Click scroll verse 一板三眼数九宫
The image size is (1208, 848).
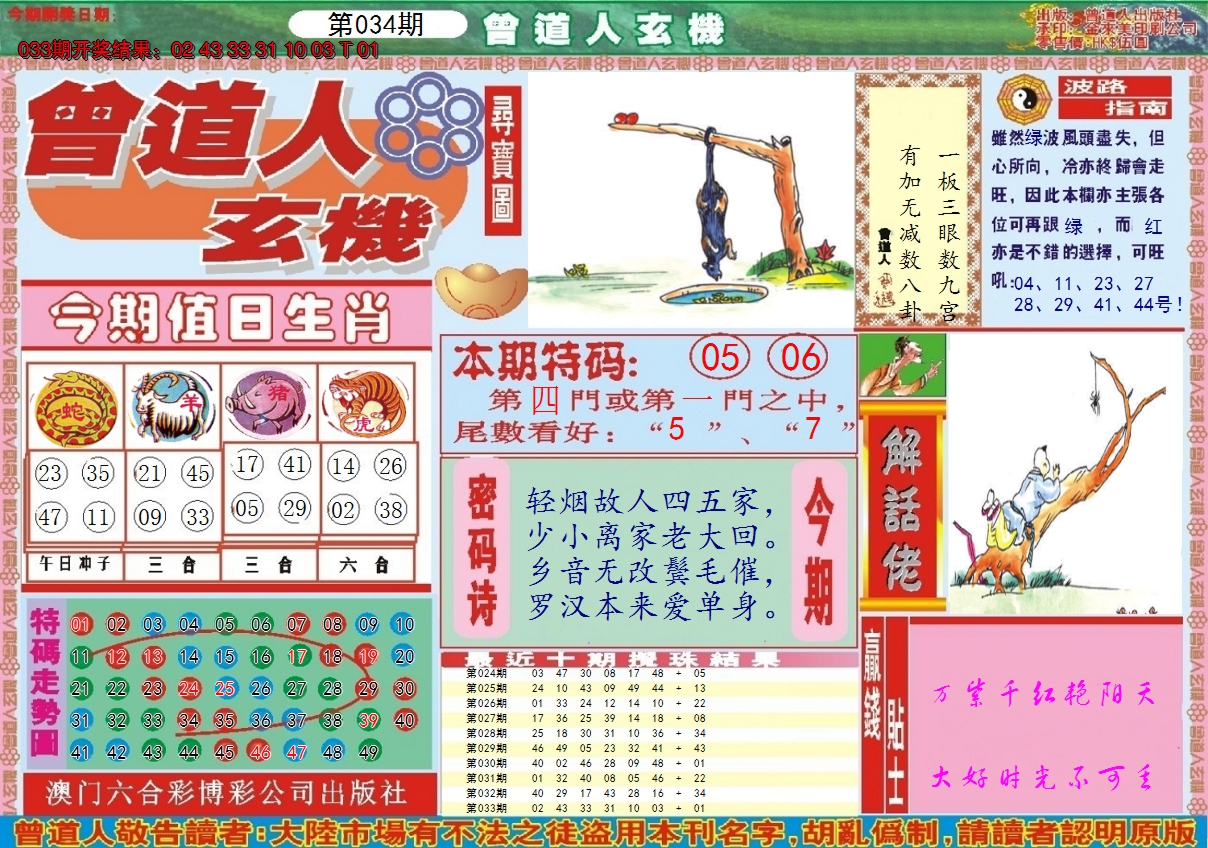point(948,235)
